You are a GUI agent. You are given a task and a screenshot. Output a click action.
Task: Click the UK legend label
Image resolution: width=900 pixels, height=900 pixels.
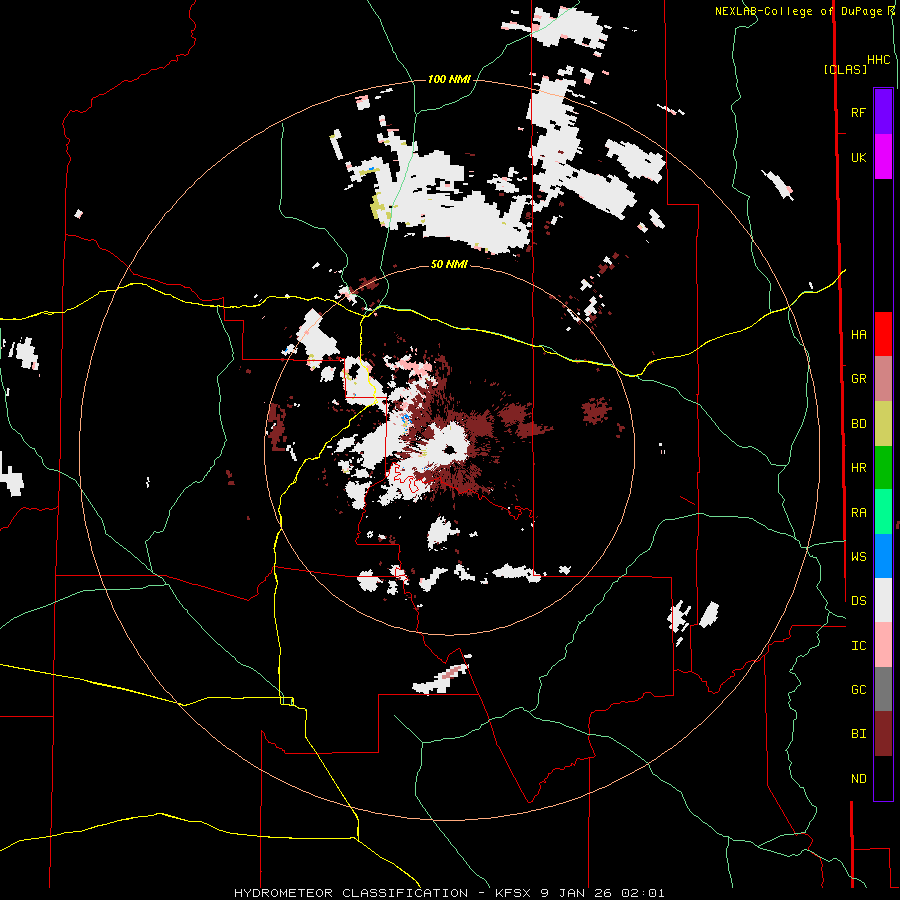pyautogui.click(x=858, y=157)
